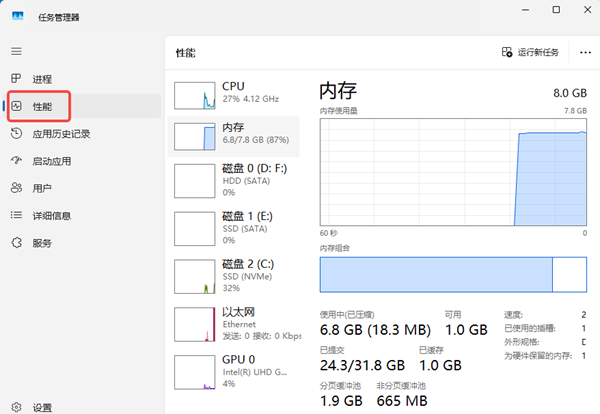Switch to 启动应用 page
Screen dimensions: 600x414
click(84, 161)
